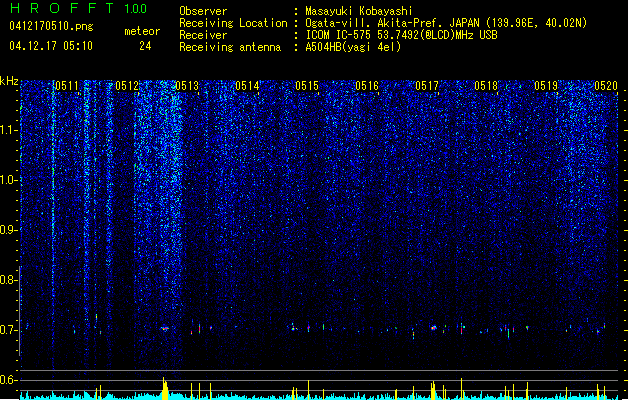Image resolution: width=629 pixels, height=400 pixels.
Task: Click the kHz axis unit label
Action: point(9,81)
